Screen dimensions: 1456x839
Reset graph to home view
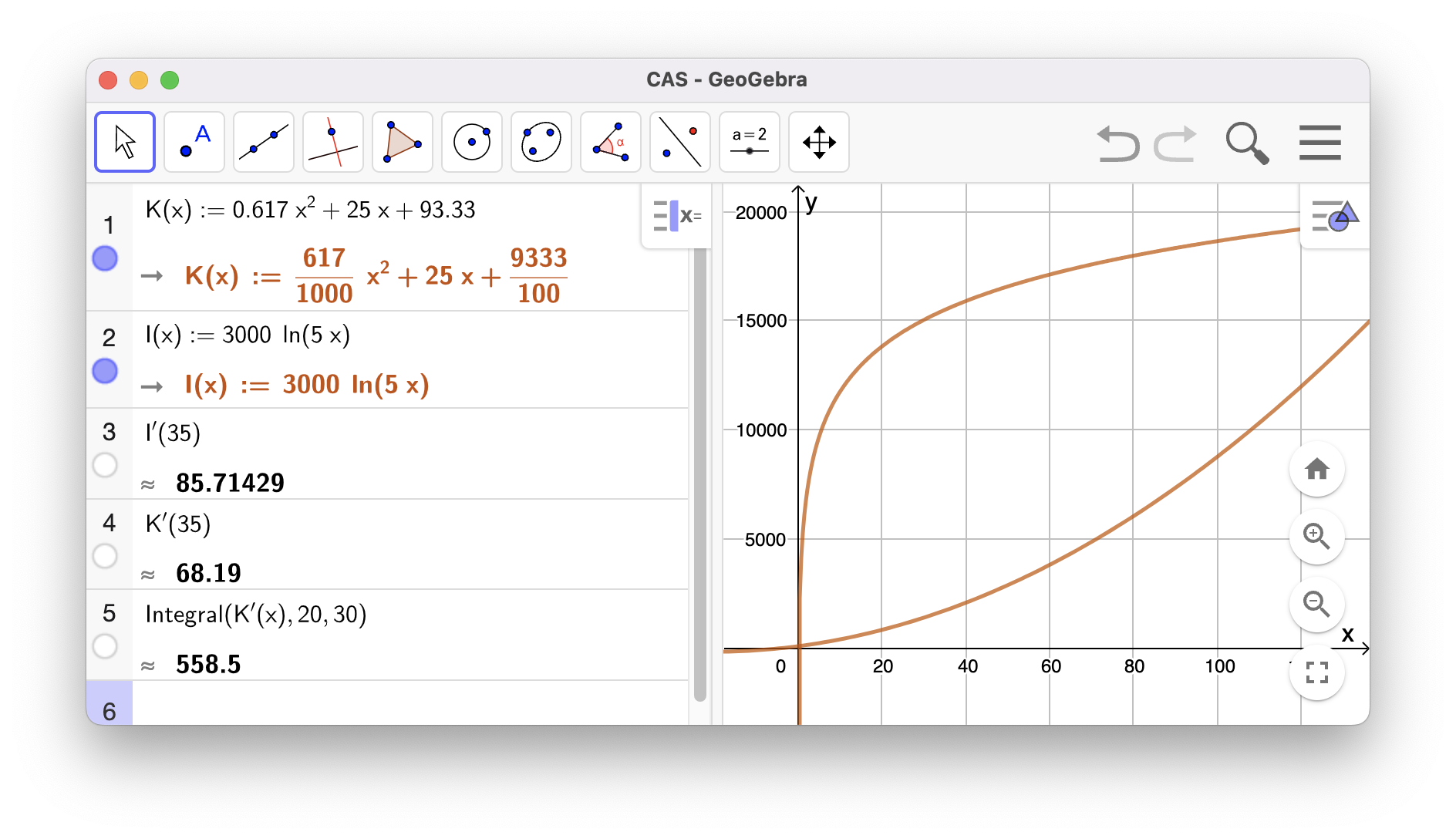[x=1317, y=469]
